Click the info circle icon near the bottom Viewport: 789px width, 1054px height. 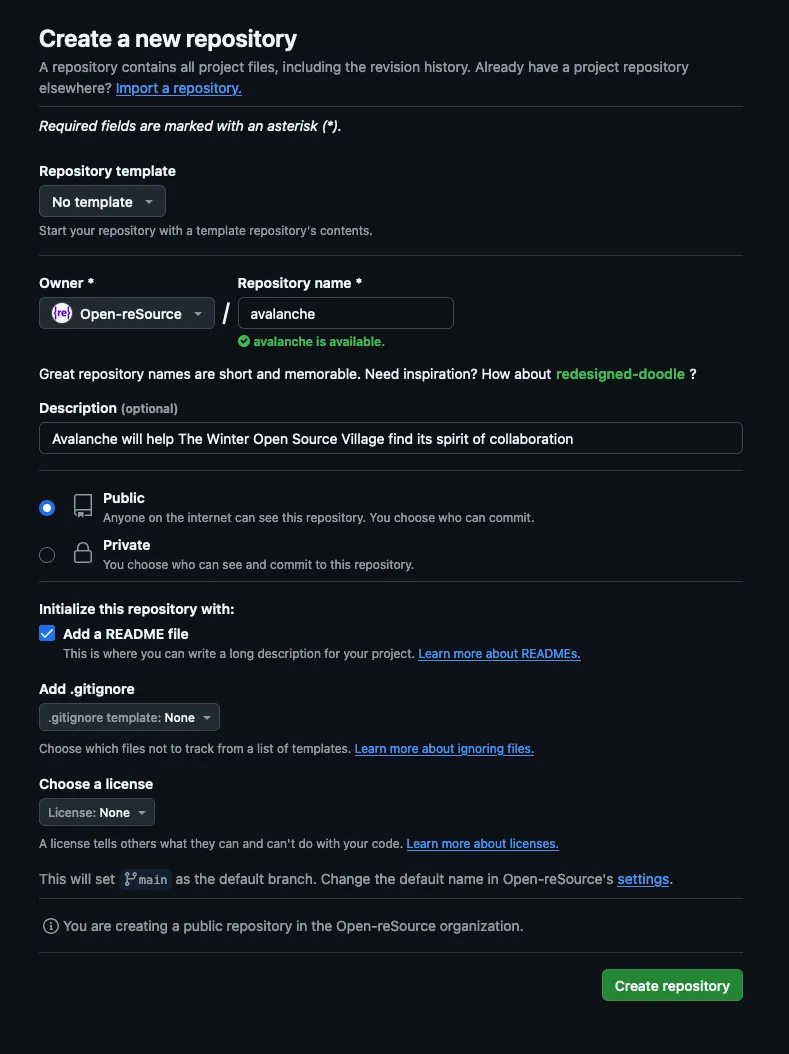pos(50,926)
